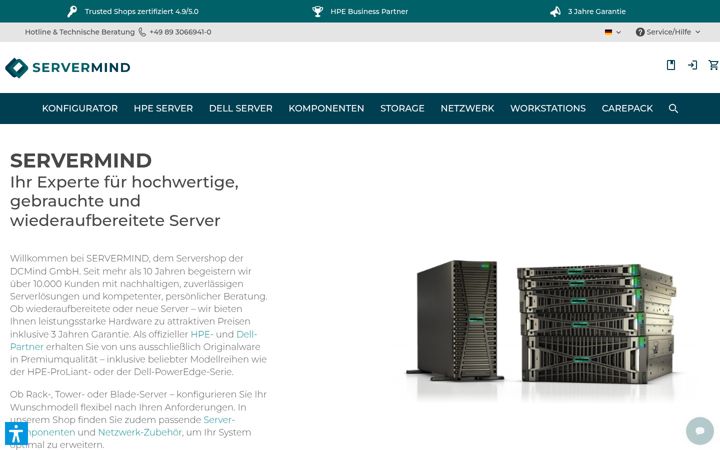Click the hotline phone handset icon

[142, 32]
